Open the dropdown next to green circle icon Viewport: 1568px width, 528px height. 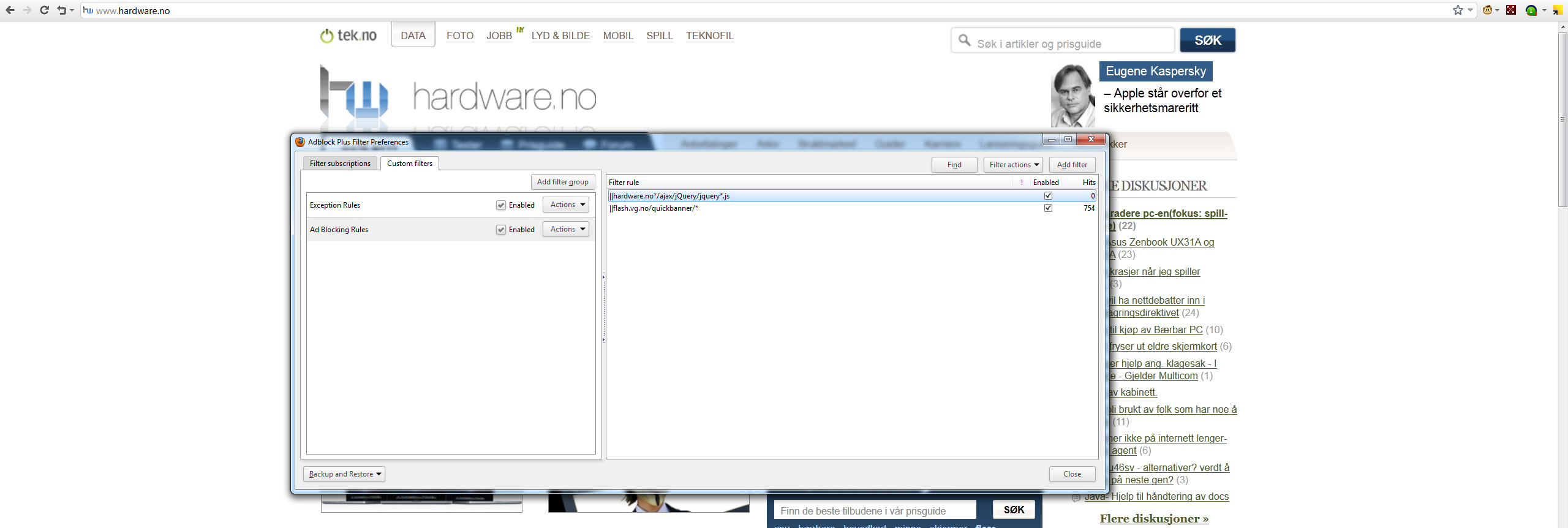[1544, 10]
